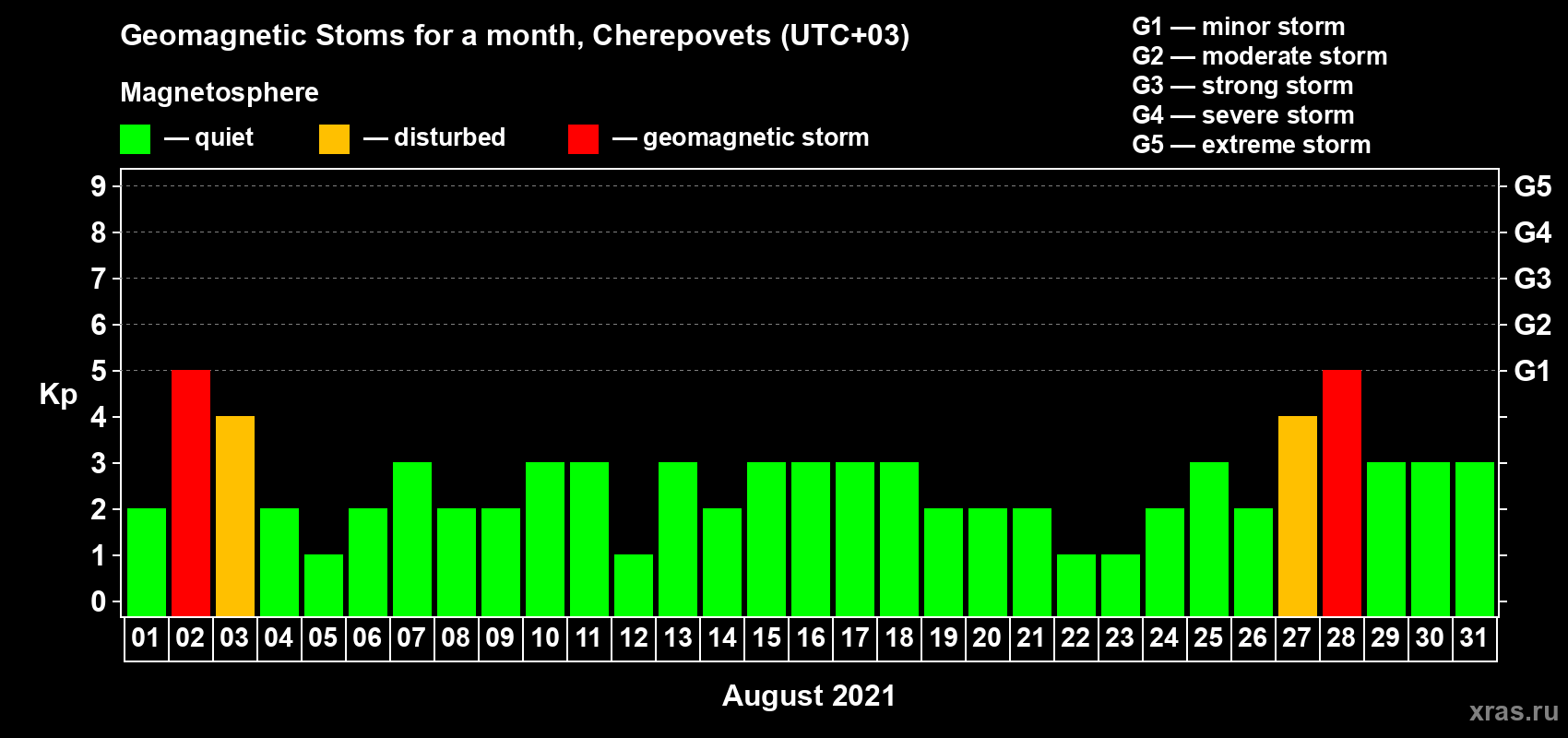This screenshot has height=738, width=1568.
Task: Click the 'G3 — strong storm' legend line
Action: (x=1242, y=86)
